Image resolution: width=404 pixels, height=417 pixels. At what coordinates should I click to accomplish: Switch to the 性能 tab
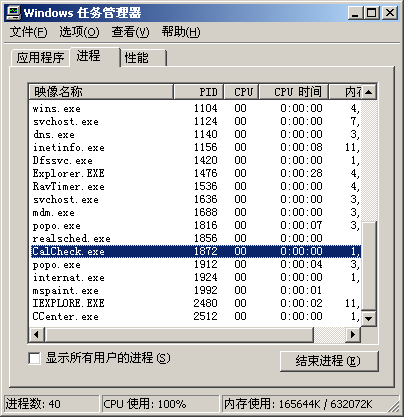(x=143, y=58)
